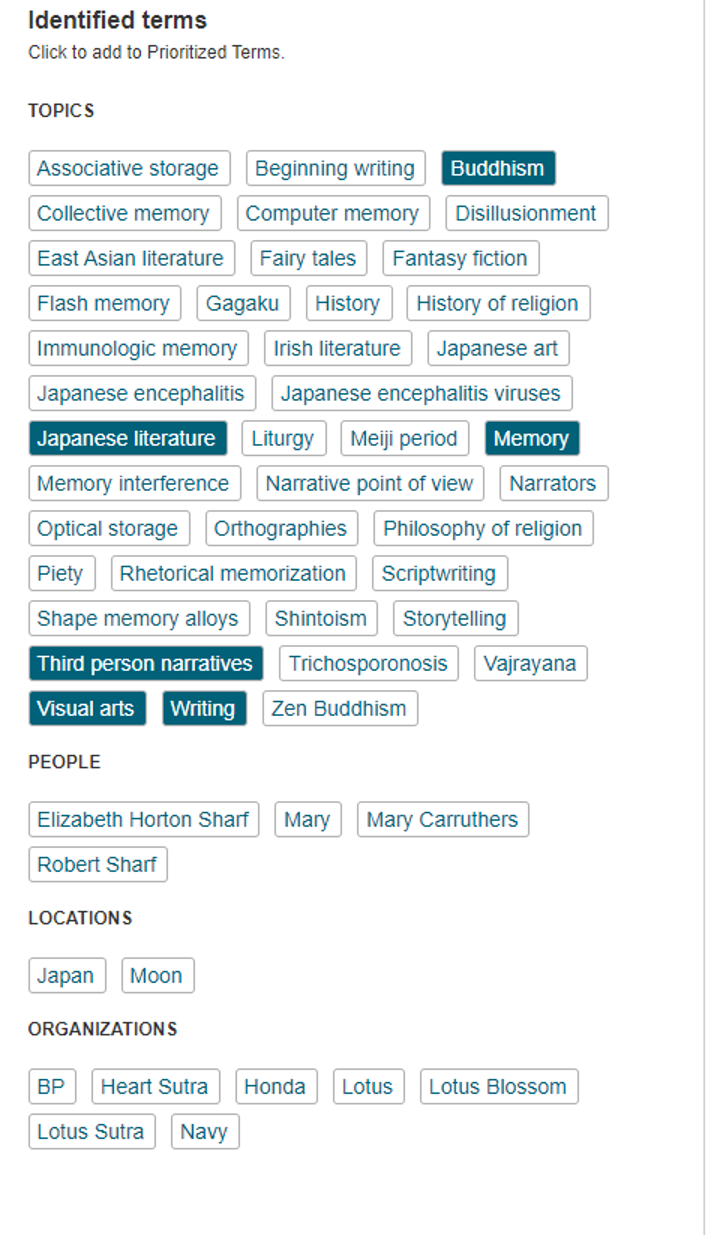Select "Zen Buddhism" as a topic
Image resolution: width=712 pixels, height=1236 pixels.
(340, 708)
